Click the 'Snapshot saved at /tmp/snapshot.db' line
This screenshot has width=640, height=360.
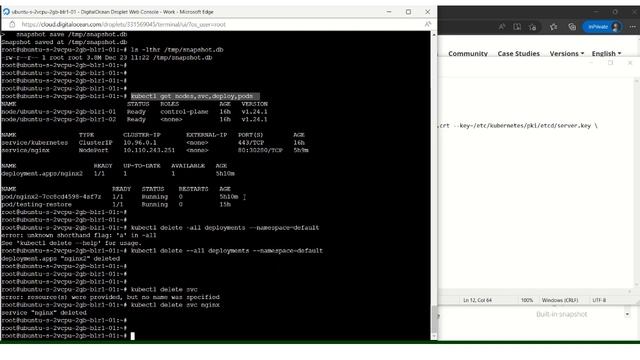[64, 42]
